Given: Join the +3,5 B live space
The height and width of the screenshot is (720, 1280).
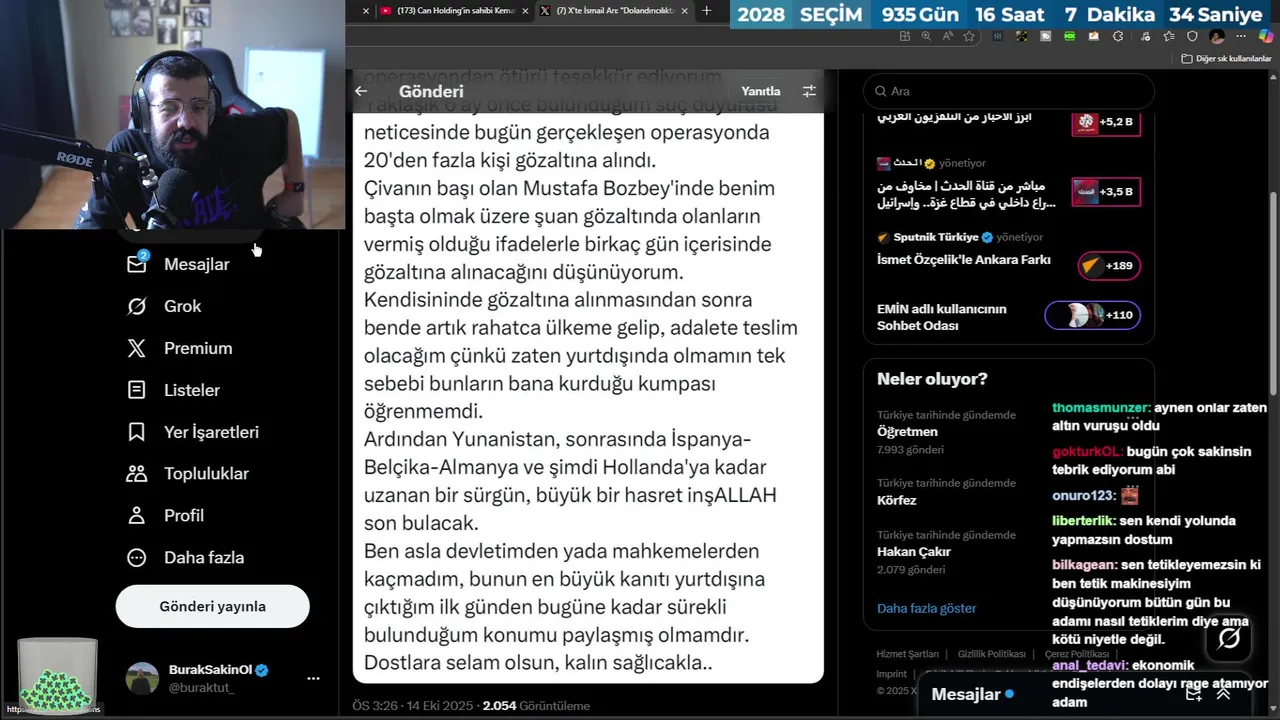Looking at the screenshot, I should click(x=1106, y=191).
